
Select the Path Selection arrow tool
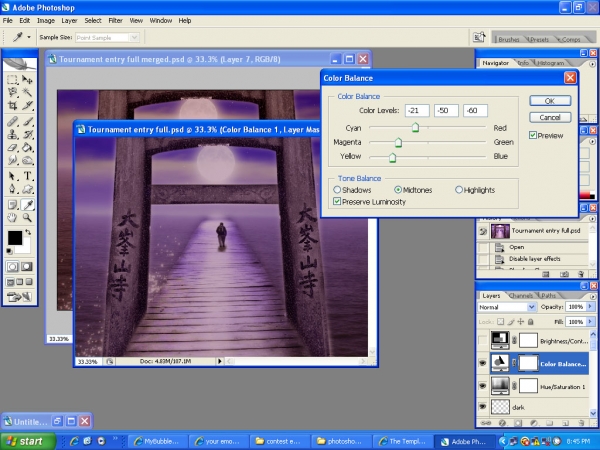12,176
